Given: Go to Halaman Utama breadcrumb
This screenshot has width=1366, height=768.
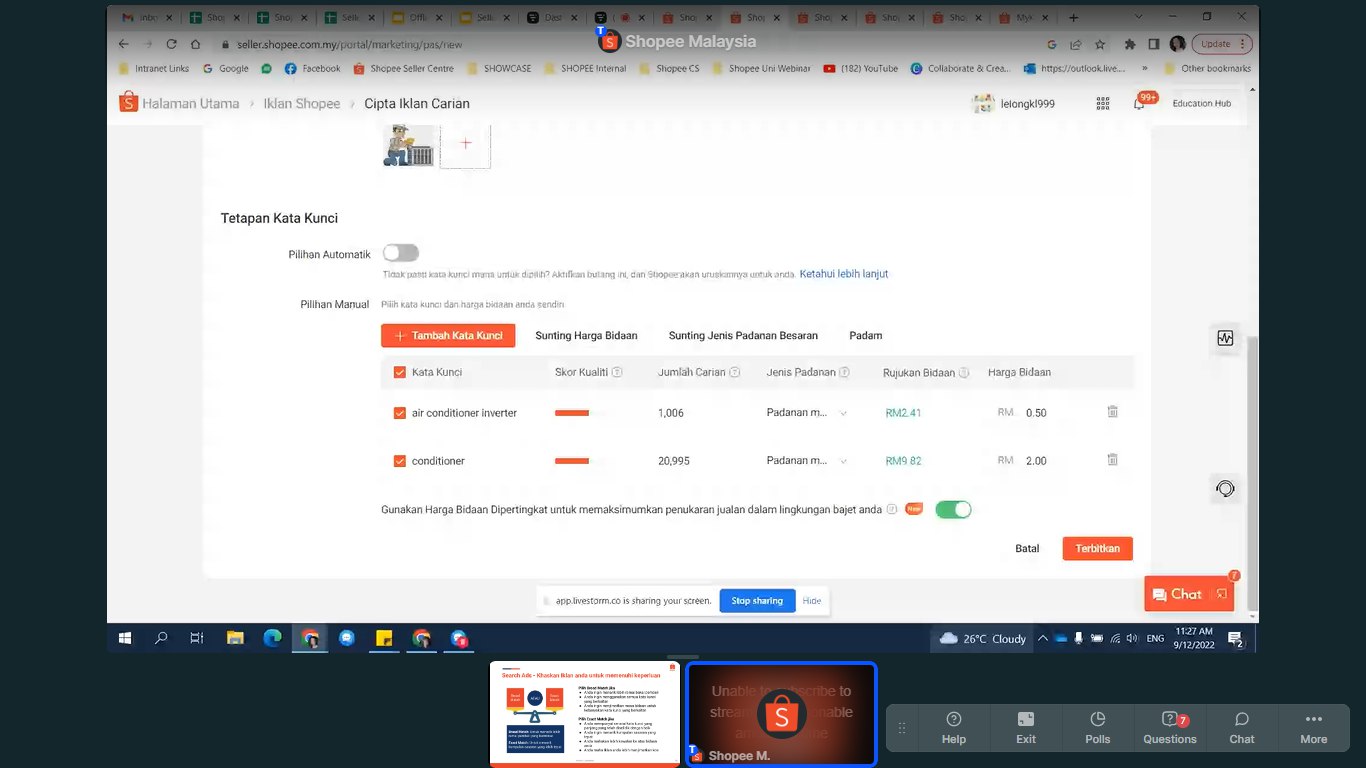Looking at the screenshot, I should 190,103.
